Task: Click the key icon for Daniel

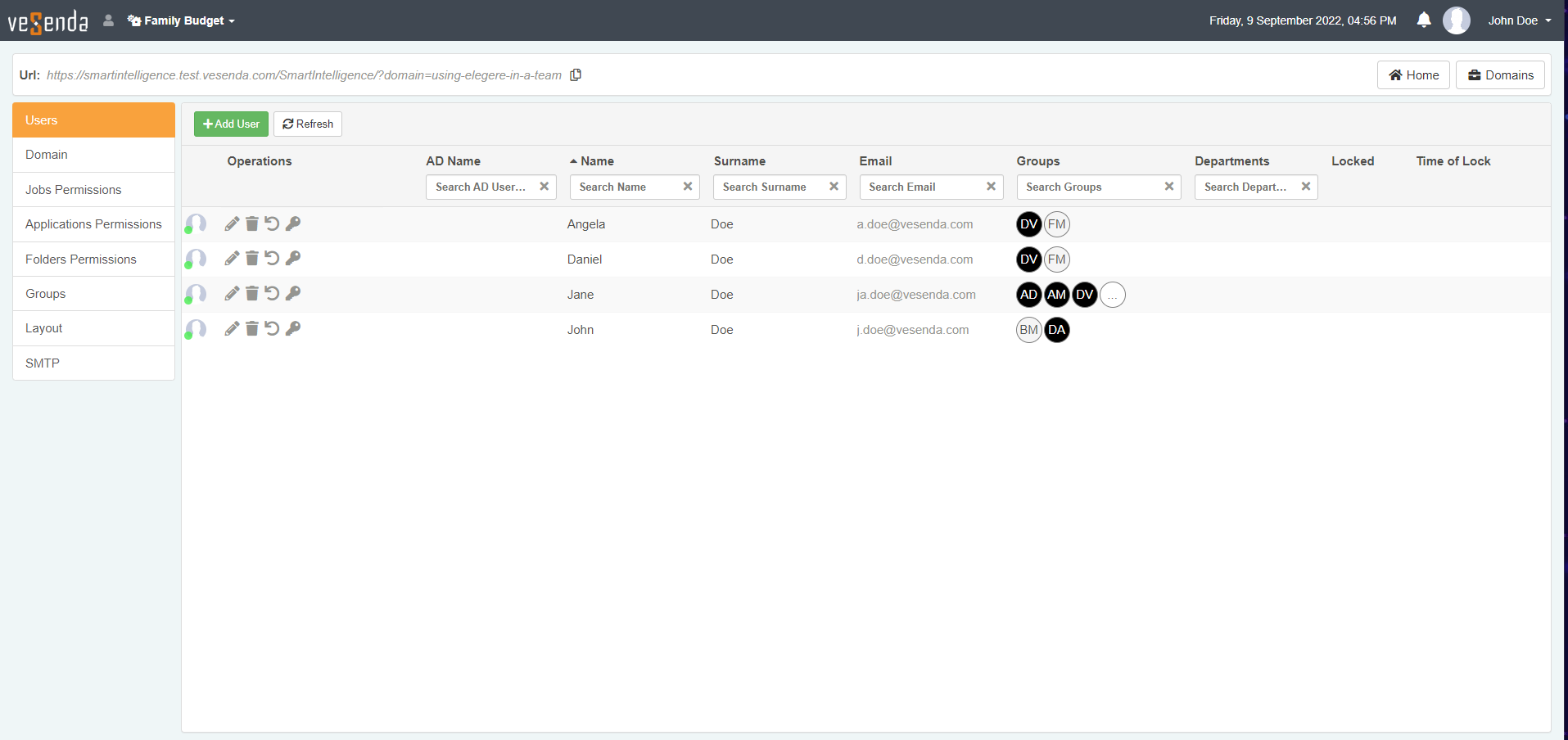Action: (293, 259)
